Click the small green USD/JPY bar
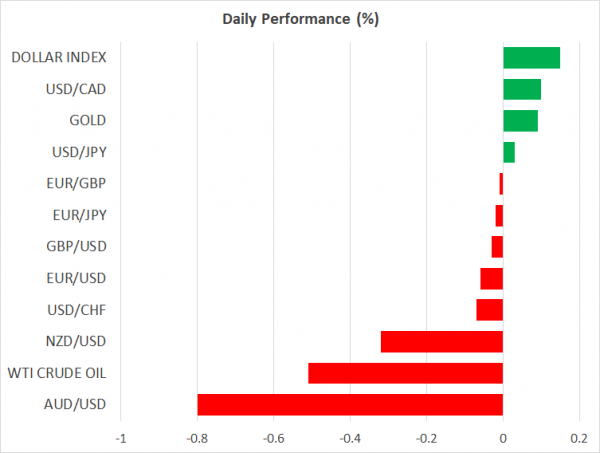The image size is (600, 453). [x=509, y=152]
